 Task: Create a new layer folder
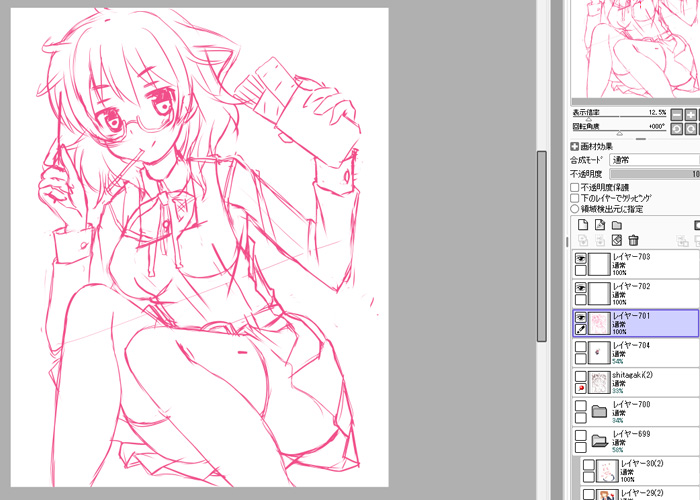coord(617,225)
